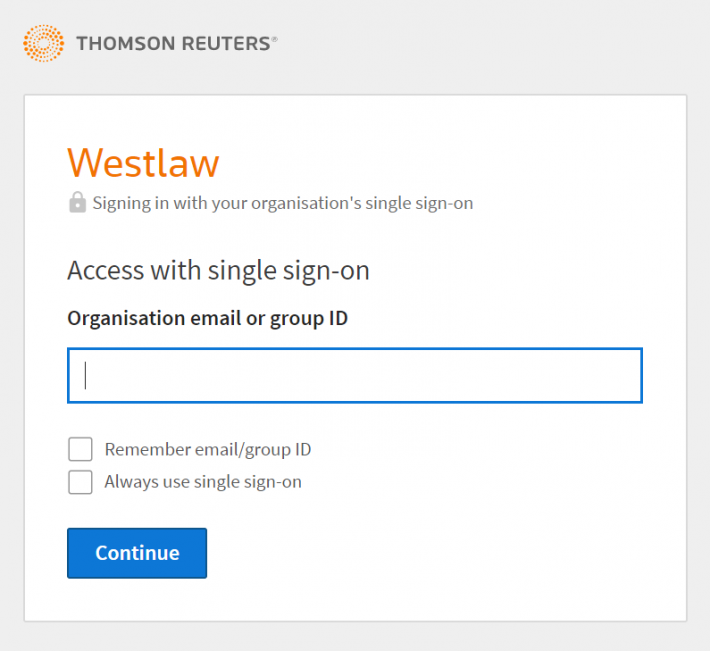This screenshot has width=710, height=651.
Task: Focus the organisation email or group ID field
Action: 355,375
